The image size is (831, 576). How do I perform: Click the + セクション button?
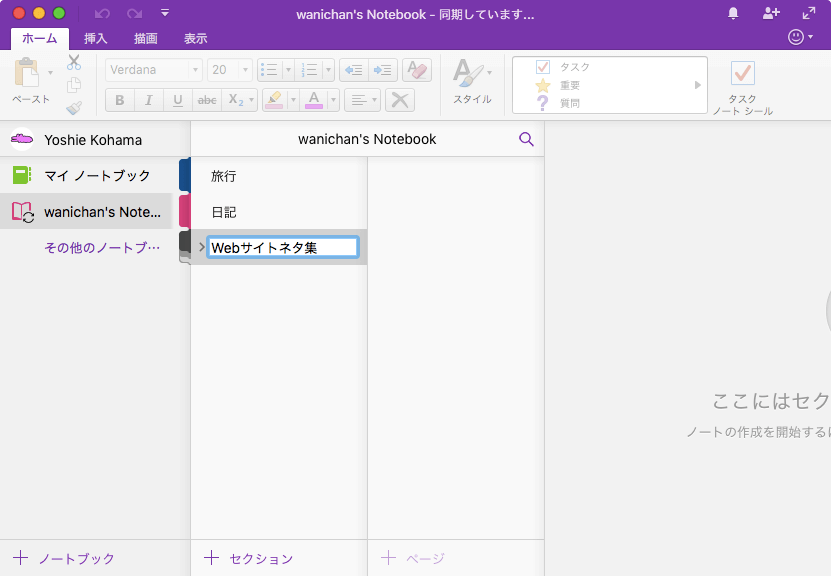pos(249,558)
